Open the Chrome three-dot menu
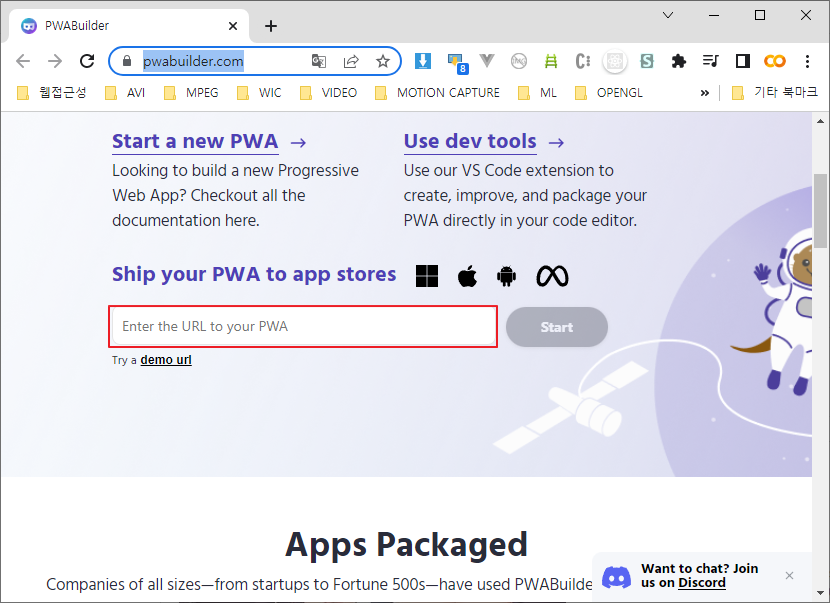 807,61
